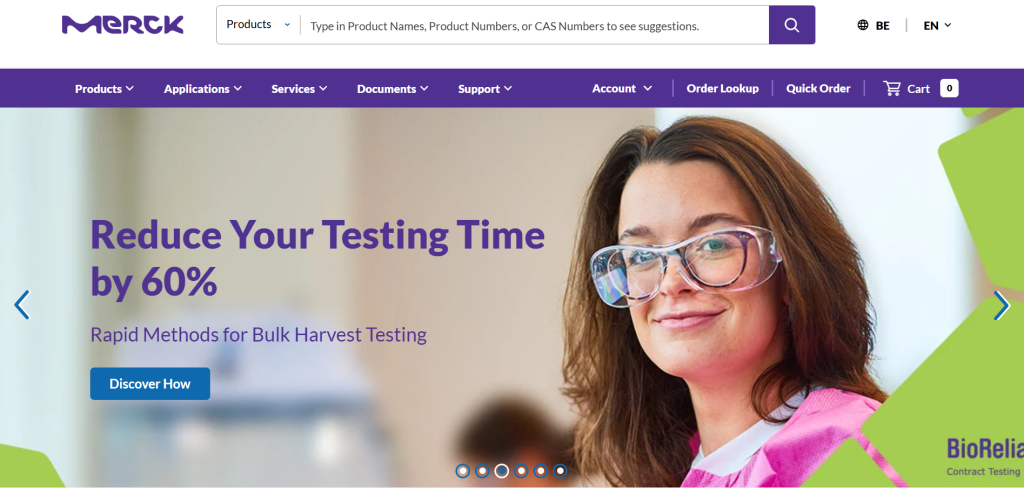
Task: Expand the EN language dropdown
Action: 937,25
